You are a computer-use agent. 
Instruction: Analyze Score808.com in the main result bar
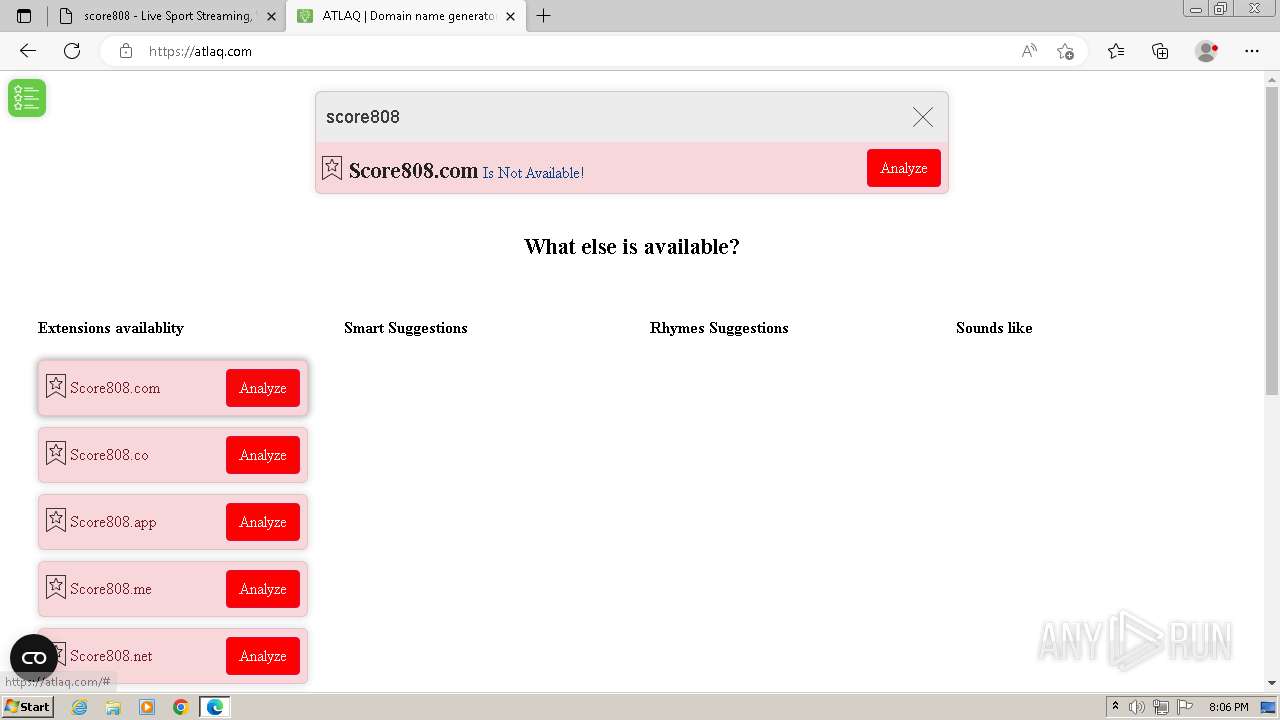(x=903, y=168)
